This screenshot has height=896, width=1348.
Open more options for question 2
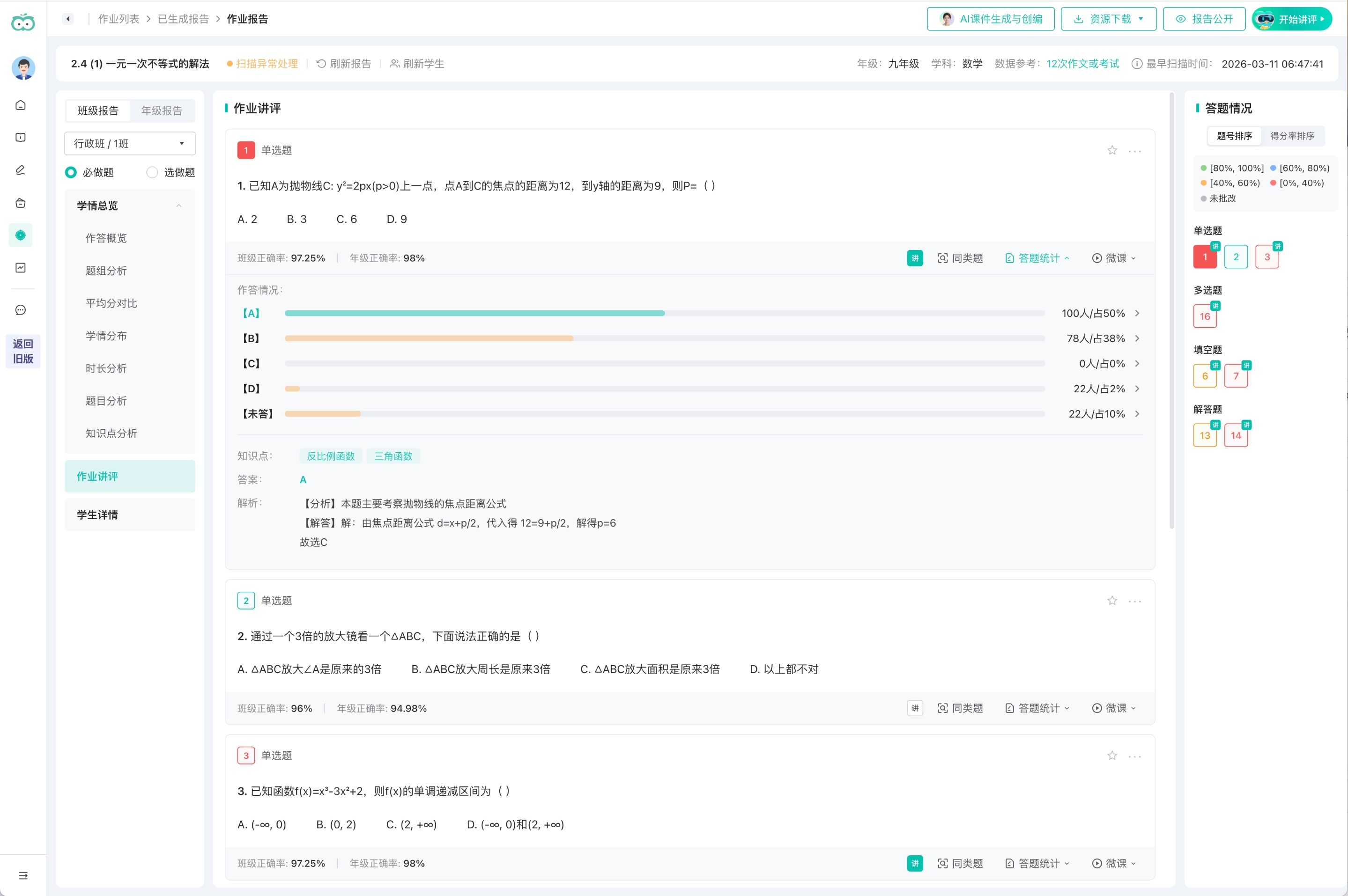pyautogui.click(x=1135, y=601)
